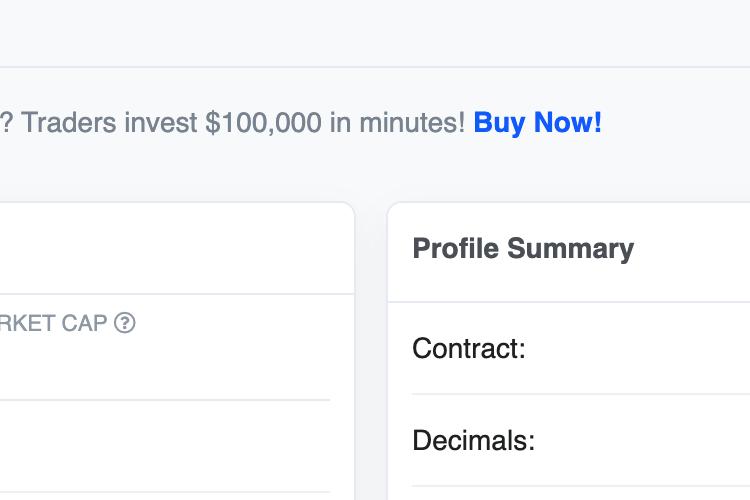Click the empty row below MARKET CAP

click(165, 446)
